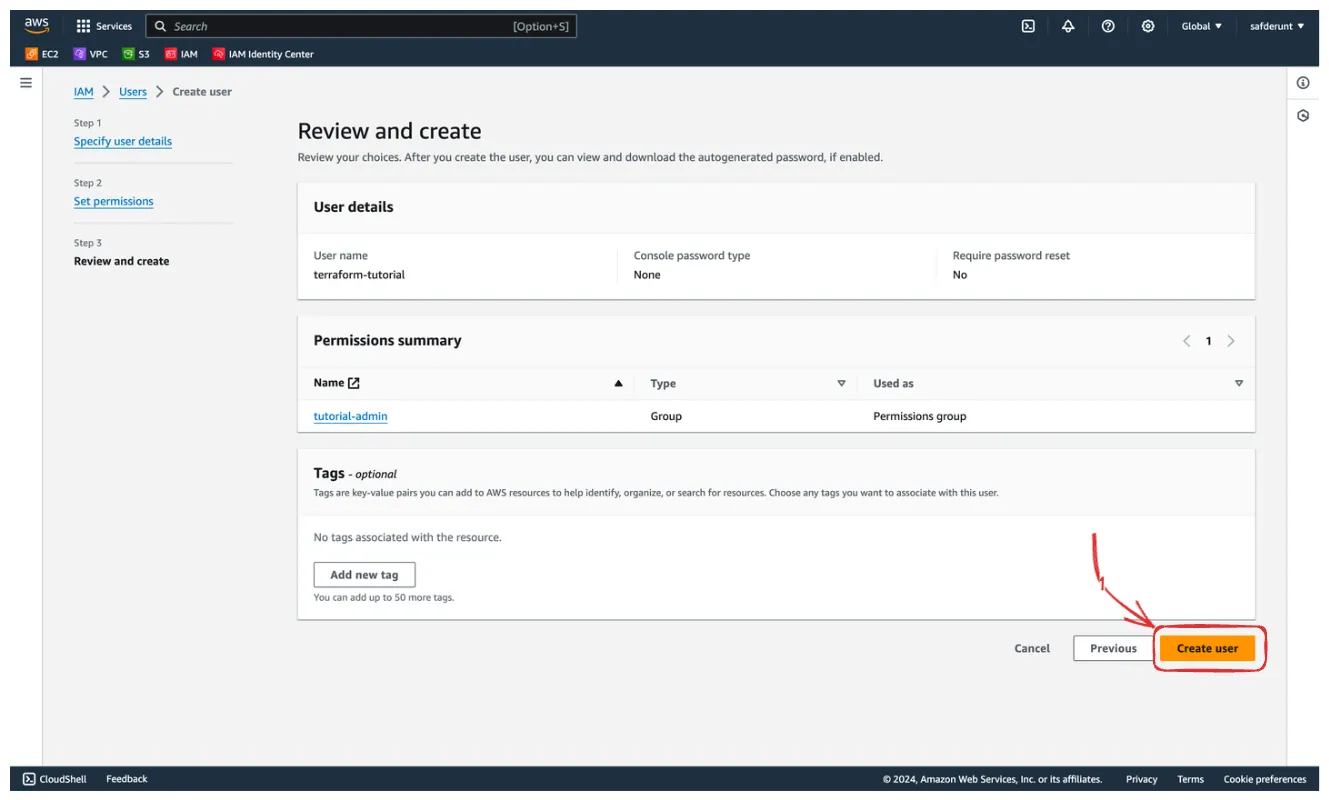Click the Search input field

click(x=361, y=26)
